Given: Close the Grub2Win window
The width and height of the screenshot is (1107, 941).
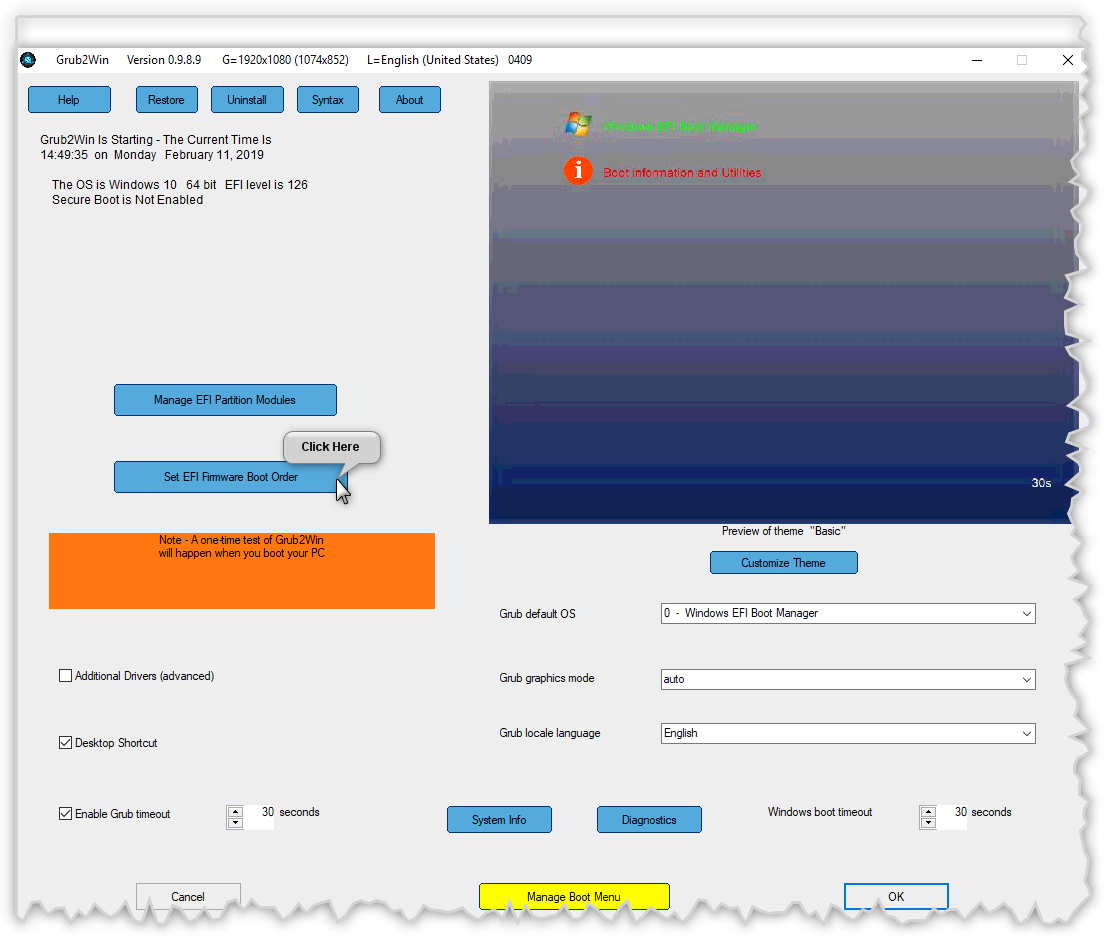Looking at the screenshot, I should pyautogui.click(x=1067, y=60).
